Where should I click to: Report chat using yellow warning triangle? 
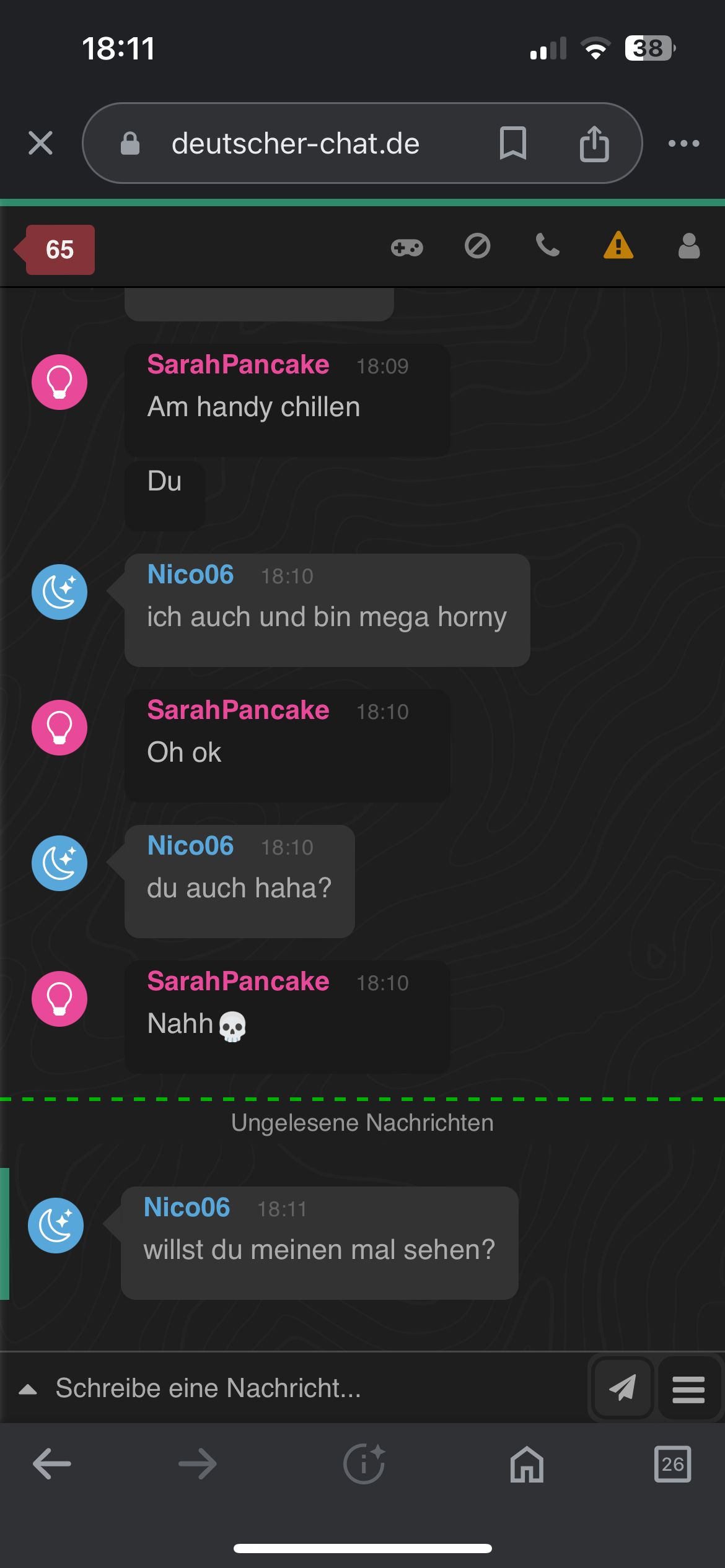[618, 245]
